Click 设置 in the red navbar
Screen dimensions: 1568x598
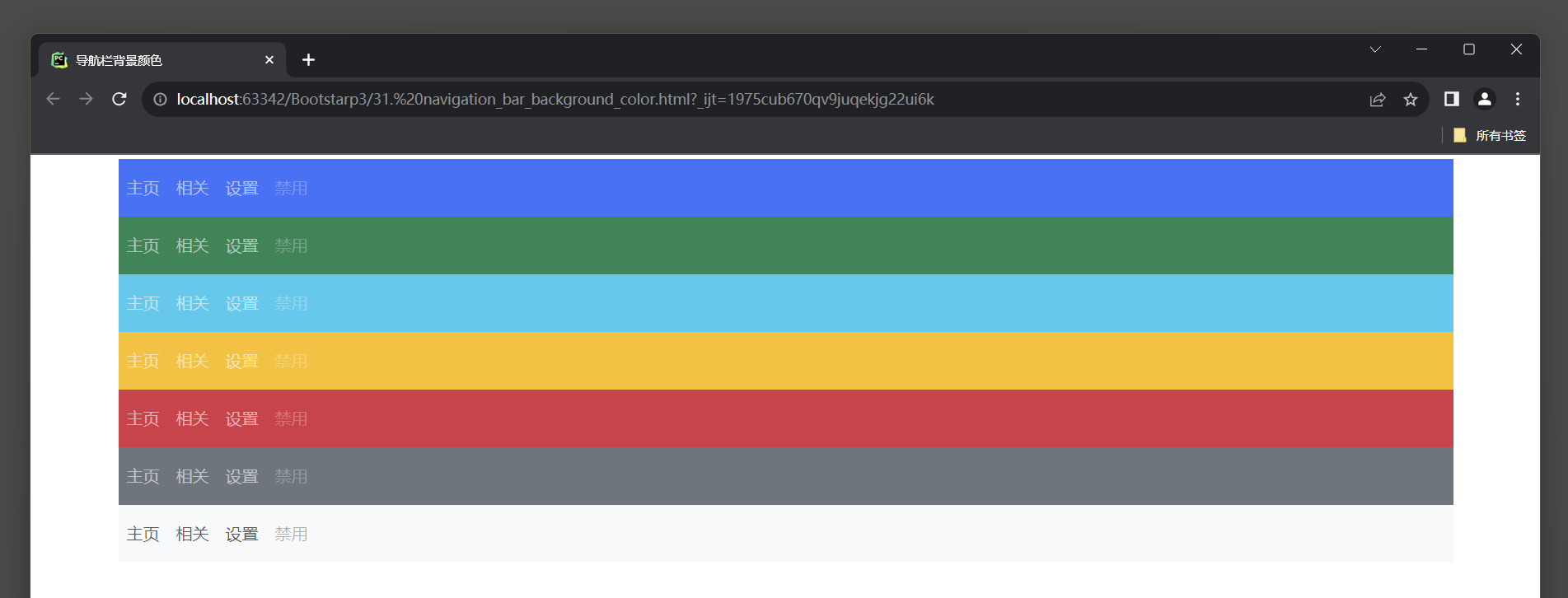click(x=242, y=419)
